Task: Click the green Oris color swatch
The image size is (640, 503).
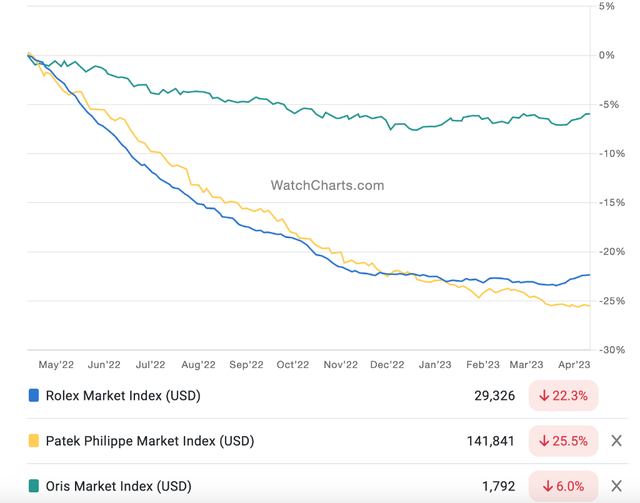Action: 34,487
